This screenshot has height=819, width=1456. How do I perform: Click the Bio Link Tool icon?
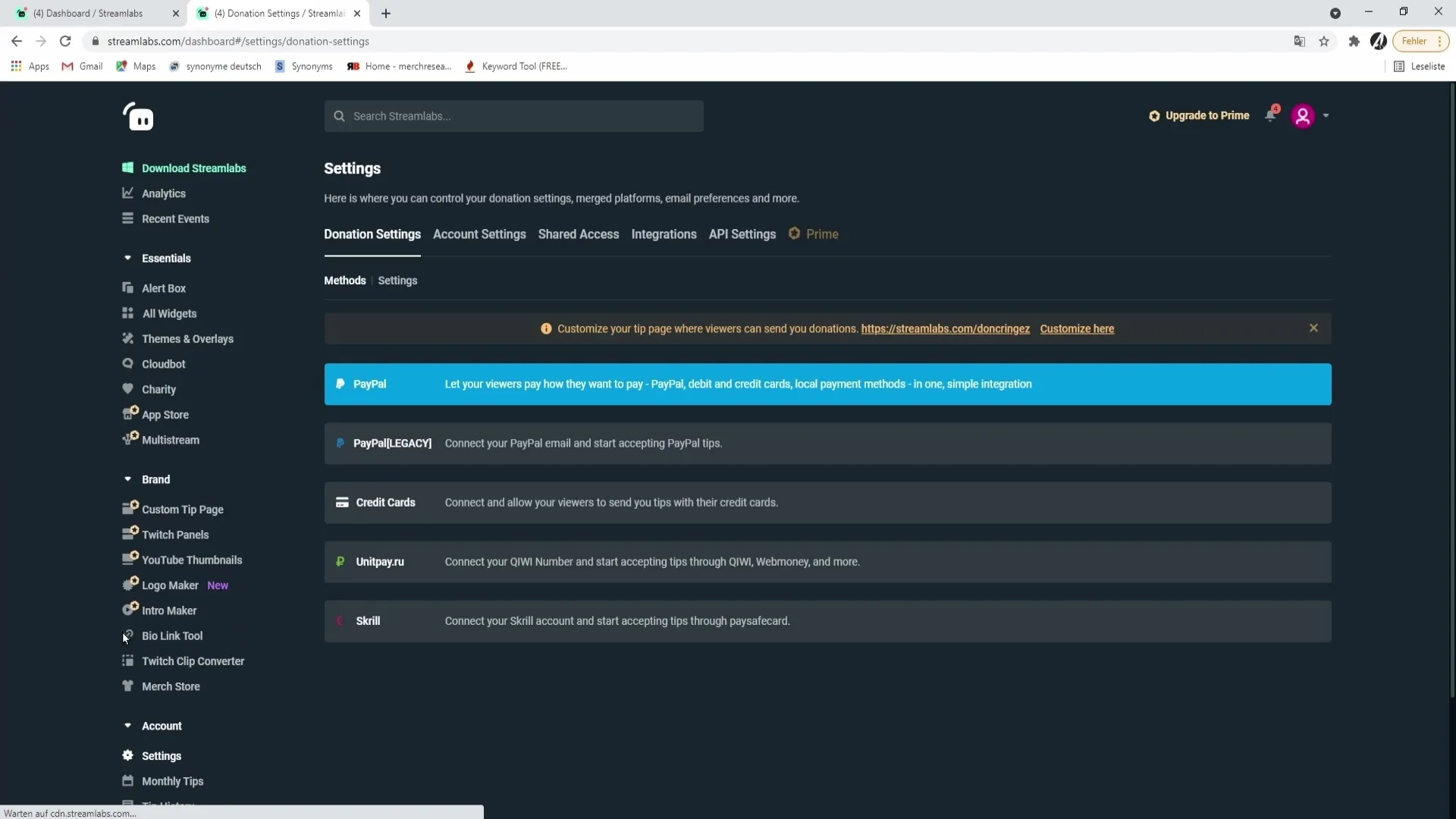pos(128,635)
